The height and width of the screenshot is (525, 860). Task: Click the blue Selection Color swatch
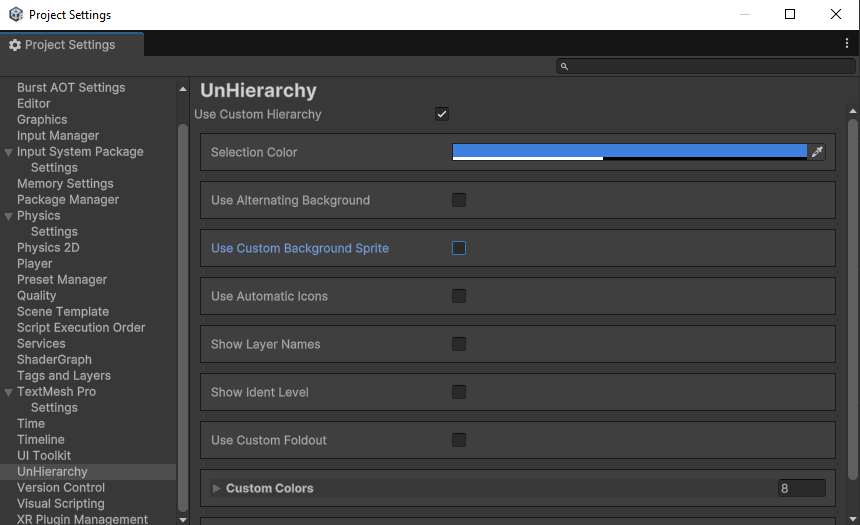(x=629, y=151)
